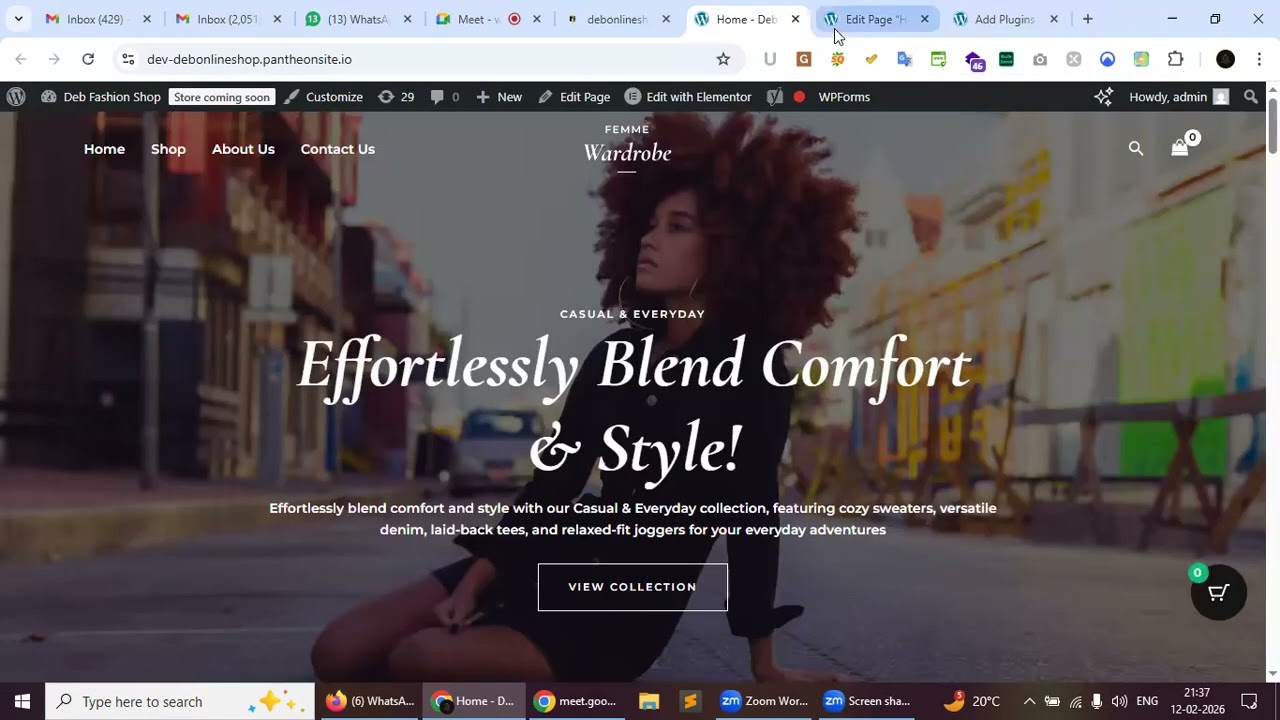Click the Windows taskbar search box

179,701
